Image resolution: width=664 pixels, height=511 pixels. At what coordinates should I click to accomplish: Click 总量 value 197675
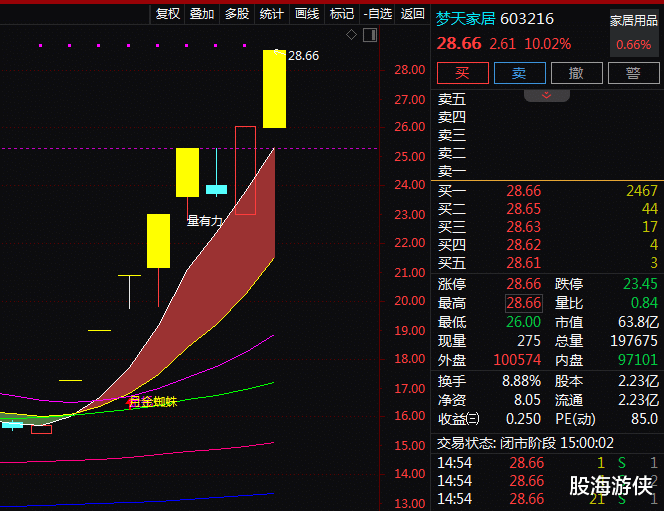(634, 341)
